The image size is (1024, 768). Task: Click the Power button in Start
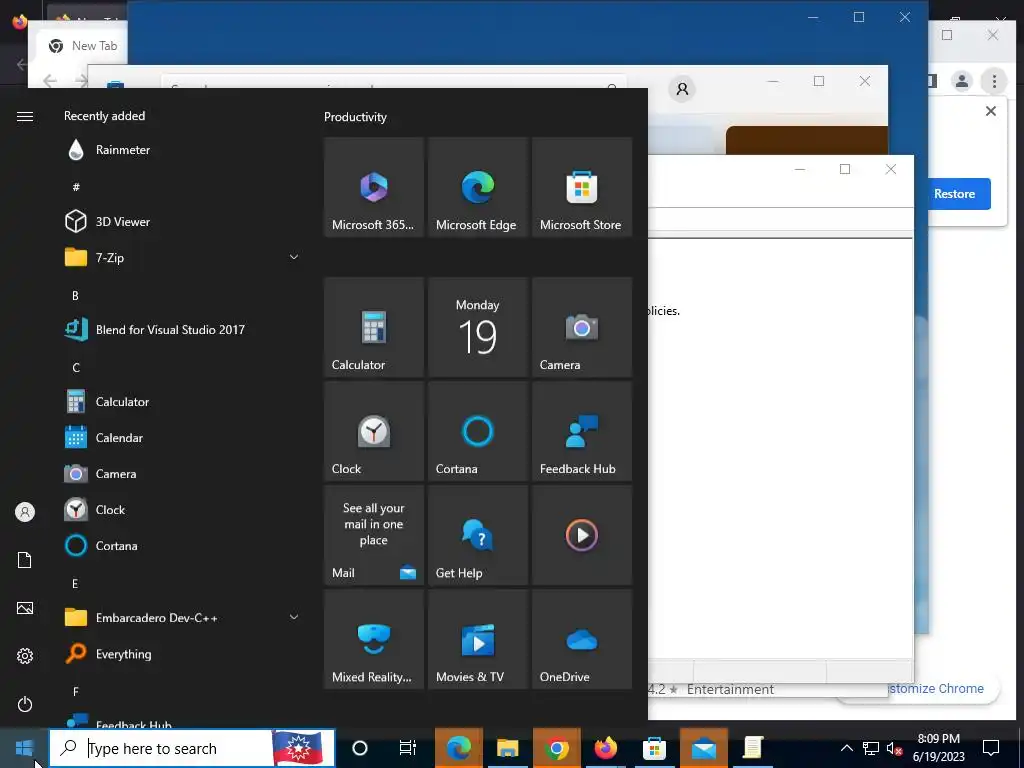pos(25,704)
